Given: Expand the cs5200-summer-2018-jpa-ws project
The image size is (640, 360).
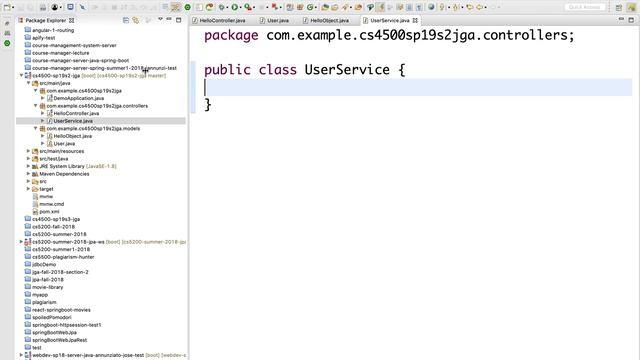Looking at the screenshot, I should click(x=21, y=242).
